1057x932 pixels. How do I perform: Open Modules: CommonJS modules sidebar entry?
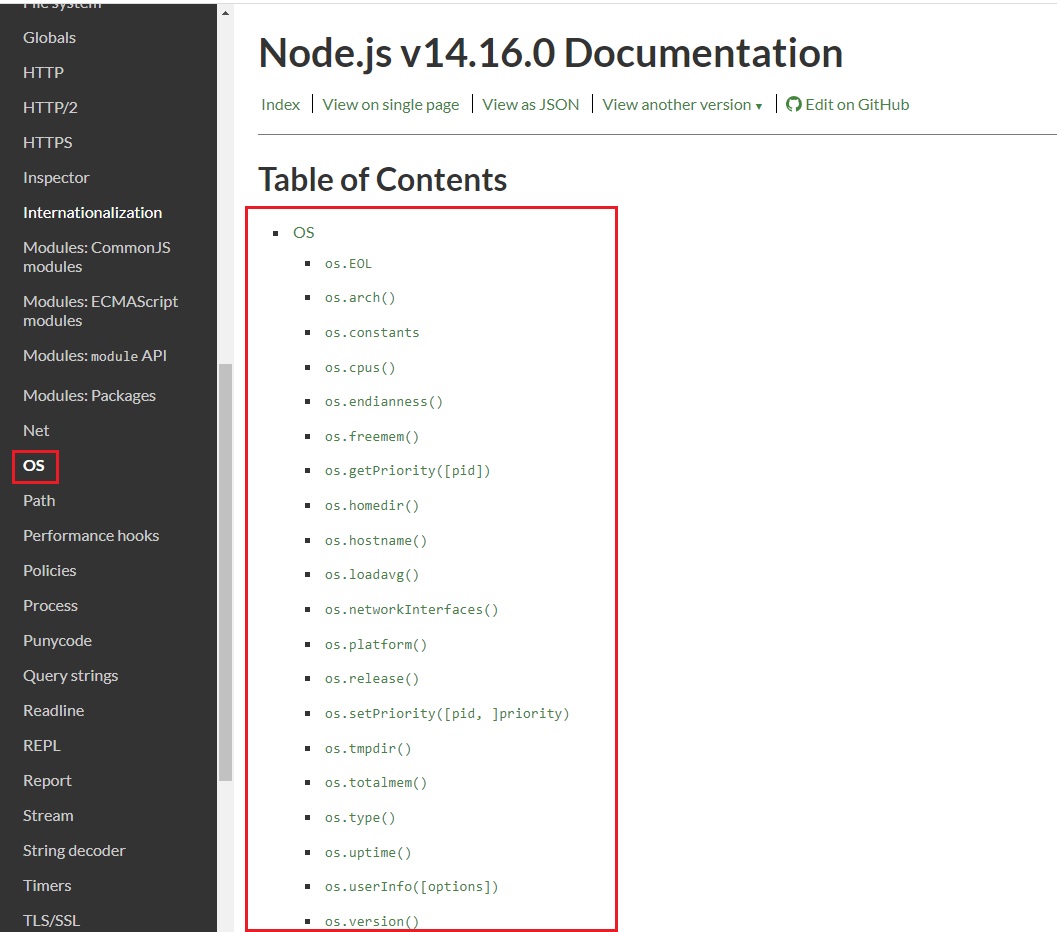pos(96,257)
